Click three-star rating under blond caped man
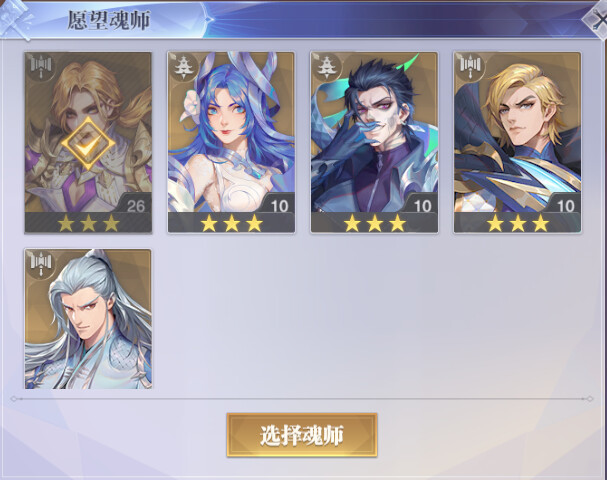This screenshot has height=480, width=607. click(518, 223)
